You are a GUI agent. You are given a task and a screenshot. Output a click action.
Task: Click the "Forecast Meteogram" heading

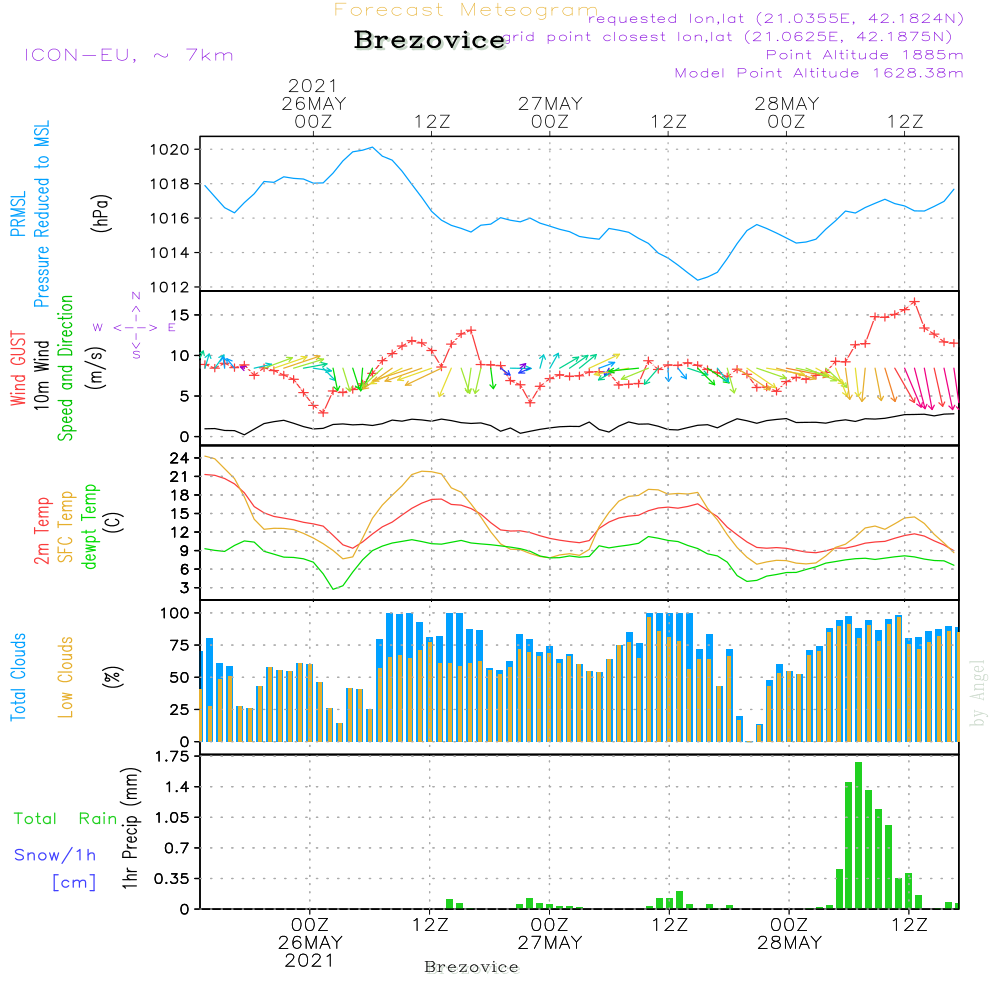(466, 10)
